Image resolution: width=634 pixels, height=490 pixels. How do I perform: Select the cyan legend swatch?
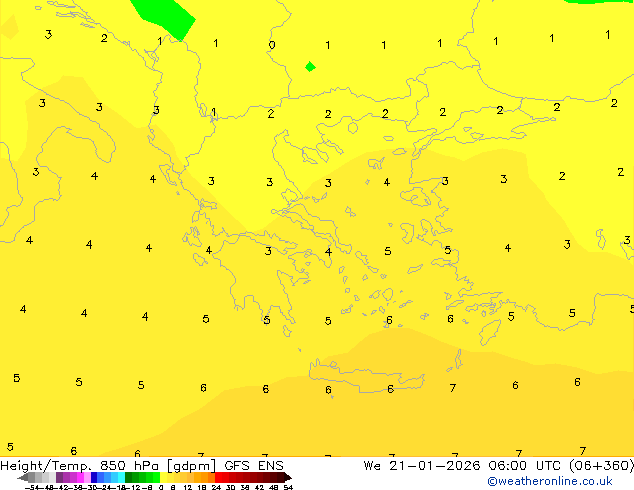point(121,477)
